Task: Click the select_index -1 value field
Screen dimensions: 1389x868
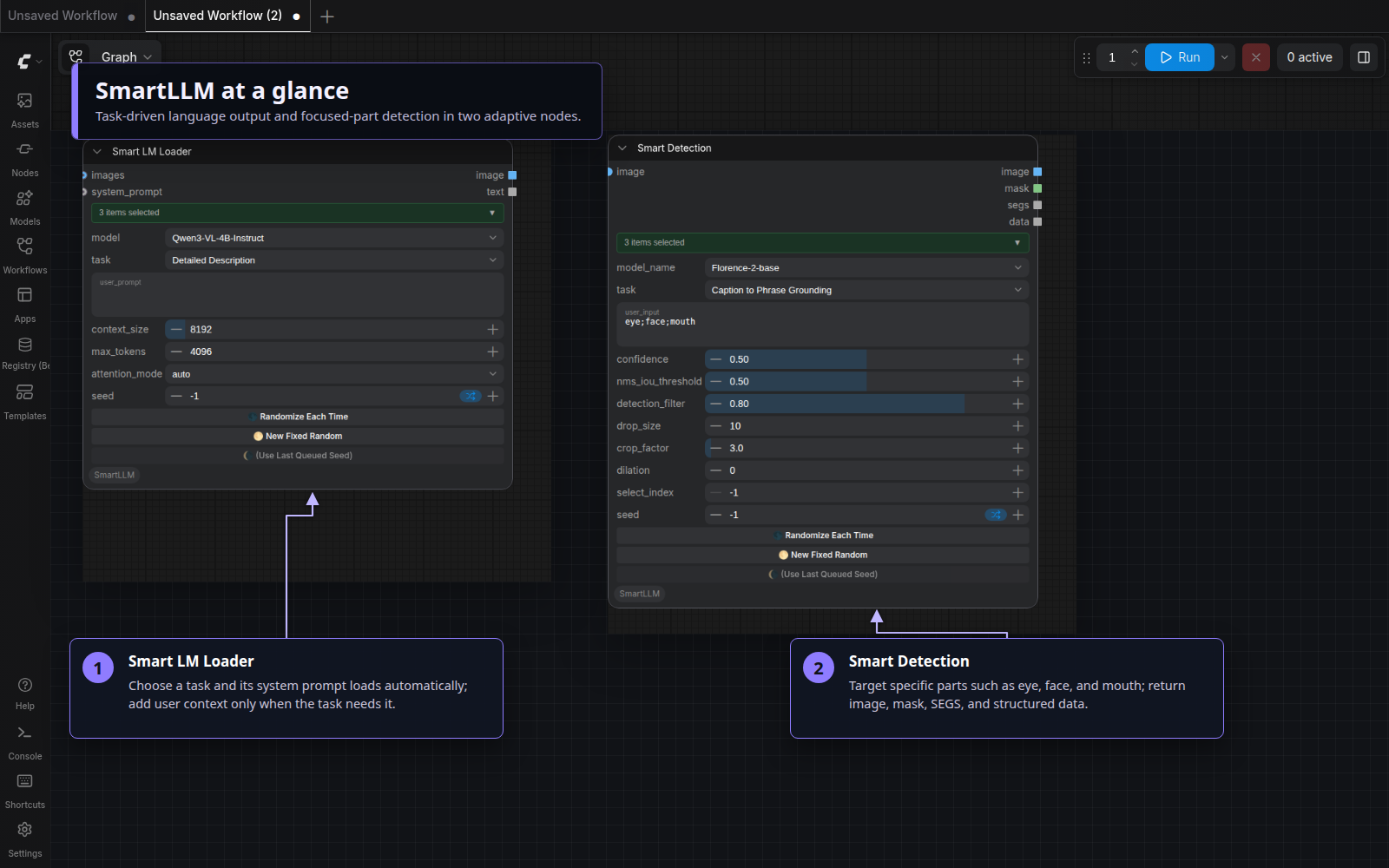Action: (x=866, y=492)
